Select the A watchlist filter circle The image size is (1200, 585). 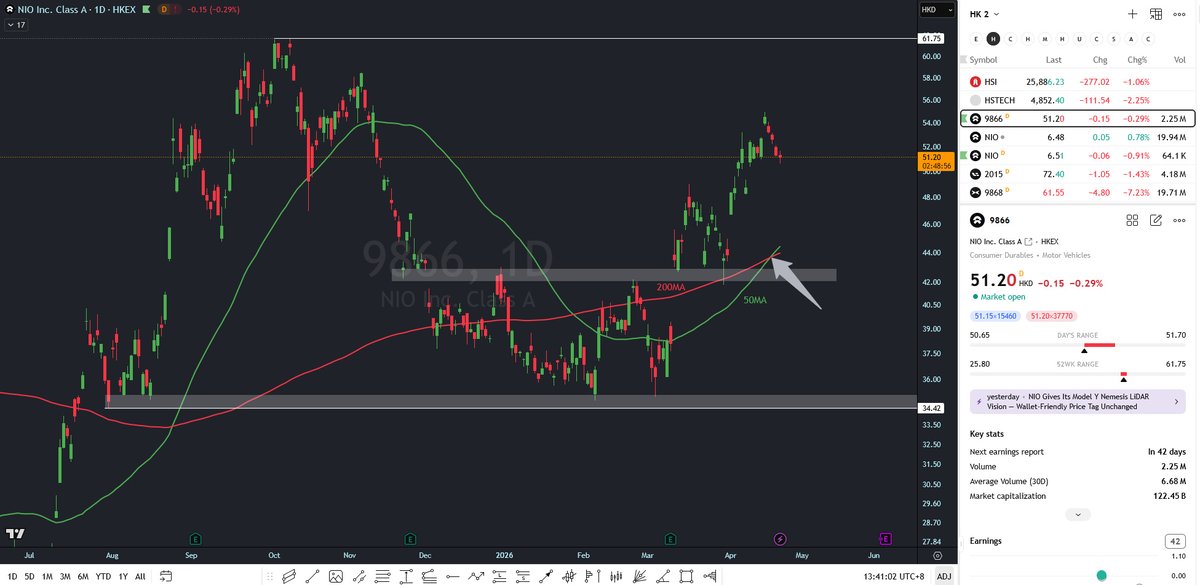click(x=1132, y=39)
